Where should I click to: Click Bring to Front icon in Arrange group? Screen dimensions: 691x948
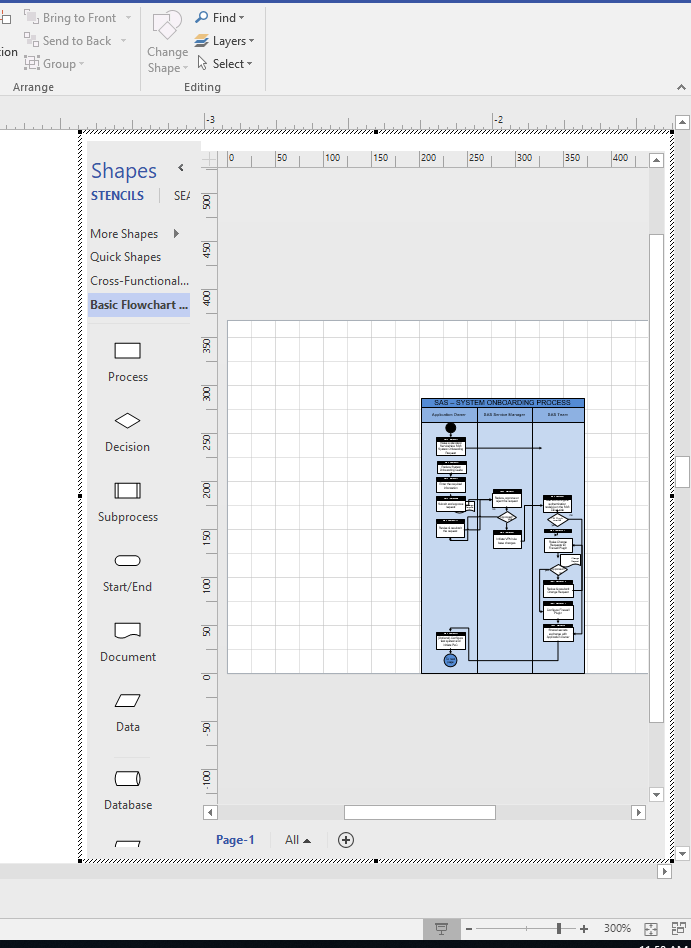click(31, 17)
